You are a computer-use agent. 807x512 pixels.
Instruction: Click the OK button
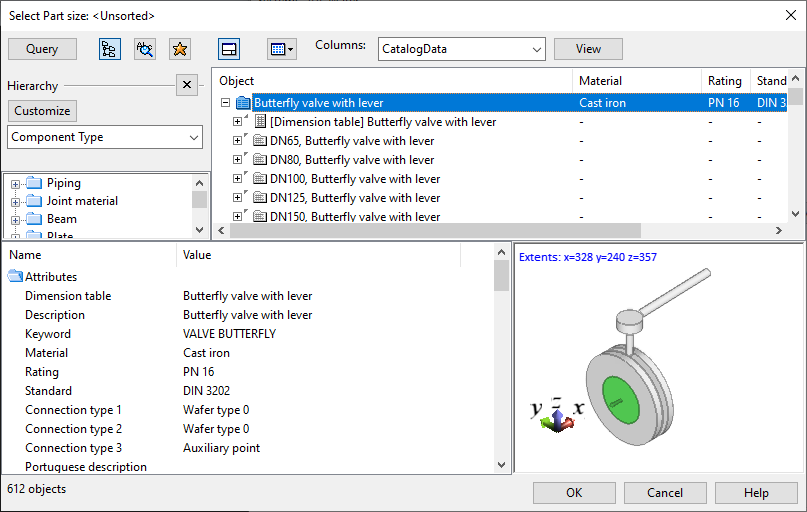pyautogui.click(x=574, y=493)
